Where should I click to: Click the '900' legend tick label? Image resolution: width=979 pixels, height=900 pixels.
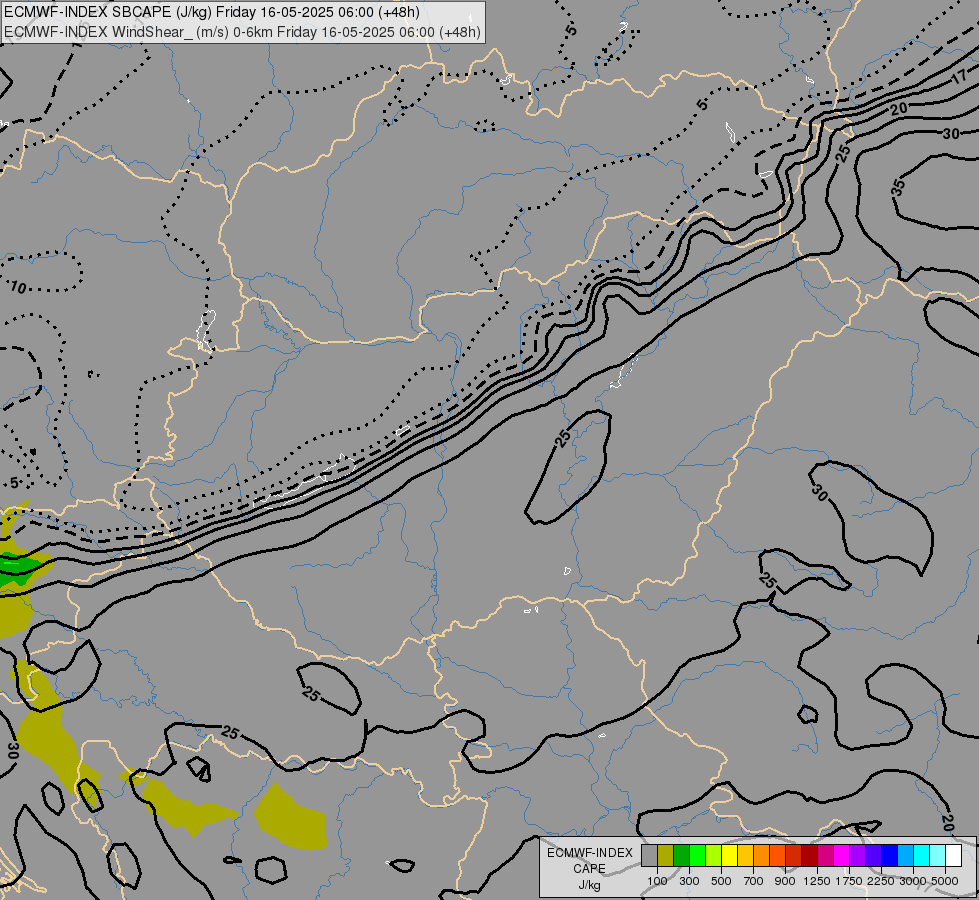tap(785, 881)
